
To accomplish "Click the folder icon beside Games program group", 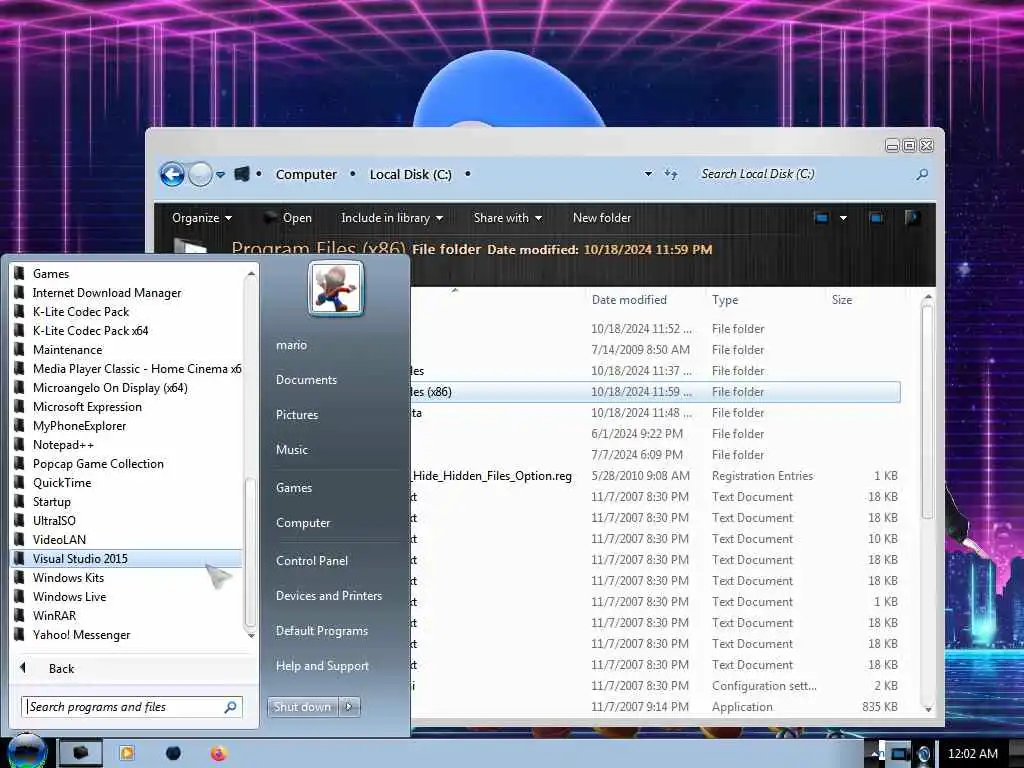I will [20, 273].
